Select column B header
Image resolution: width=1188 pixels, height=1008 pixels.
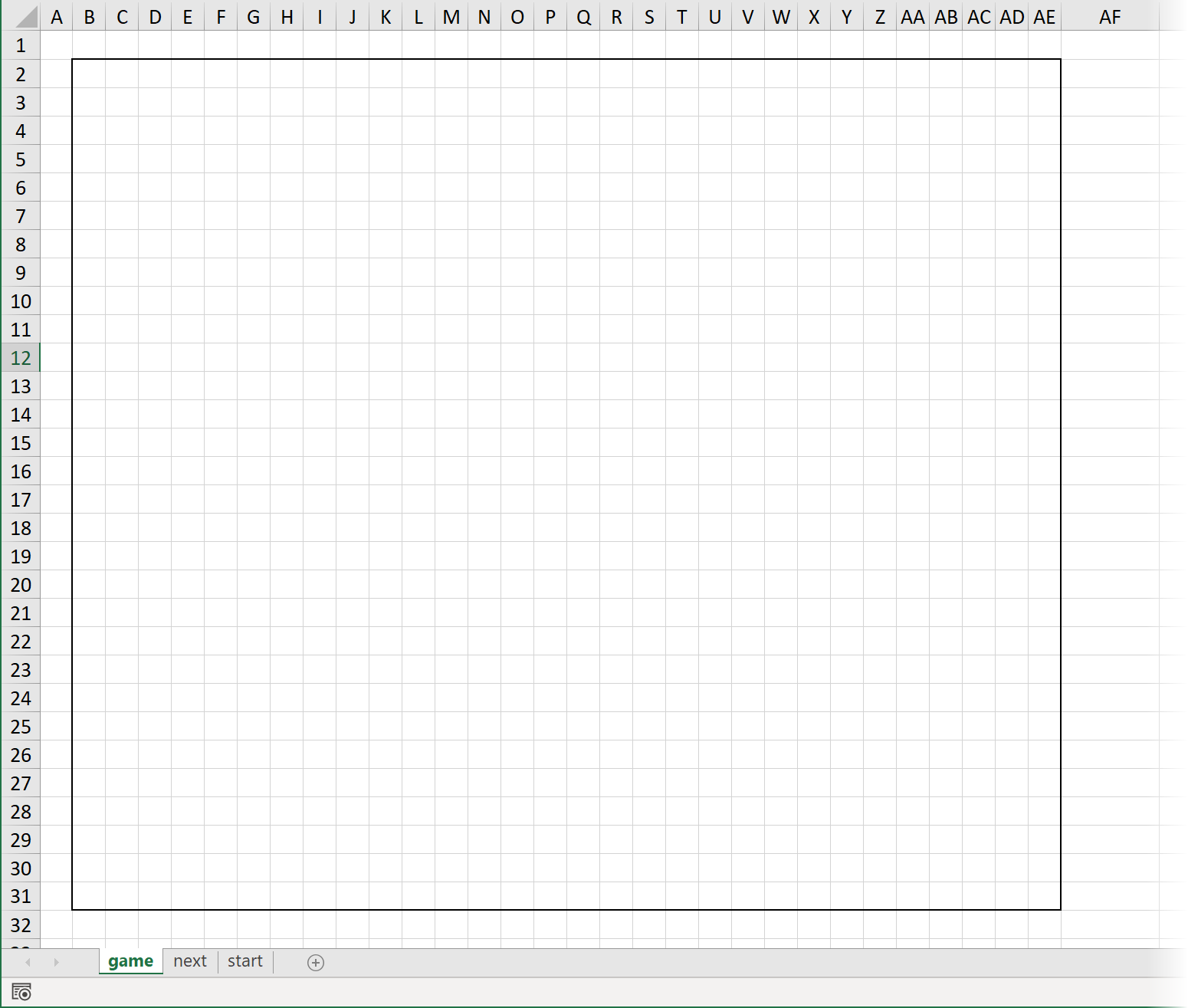click(x=90, y=17)
